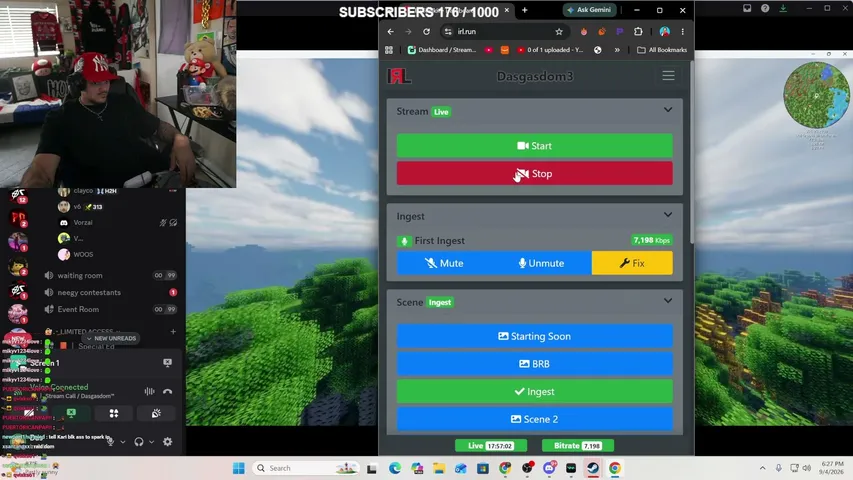Open Discord user settings gear
This screenshot has width=853, height=480.
[x=168, y=441]
